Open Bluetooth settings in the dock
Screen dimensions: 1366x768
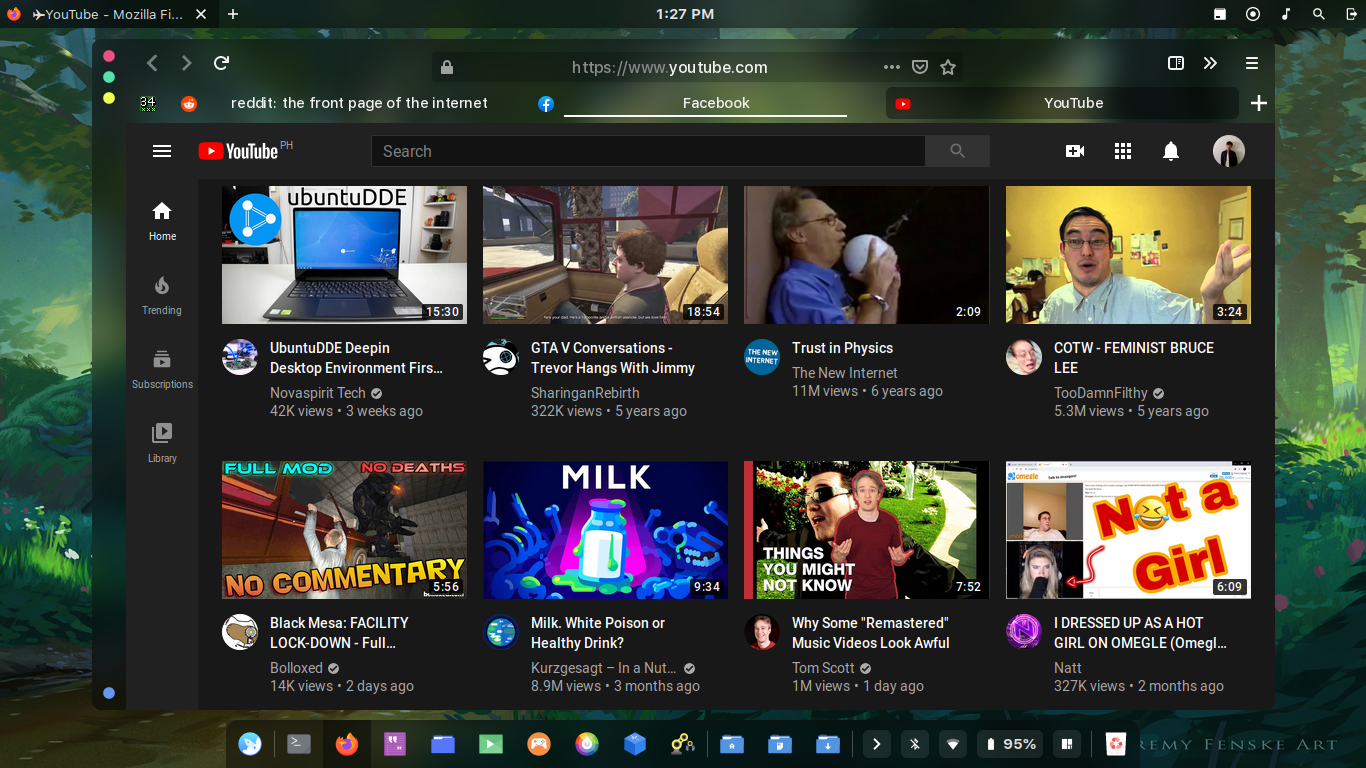tap(915, 743)
